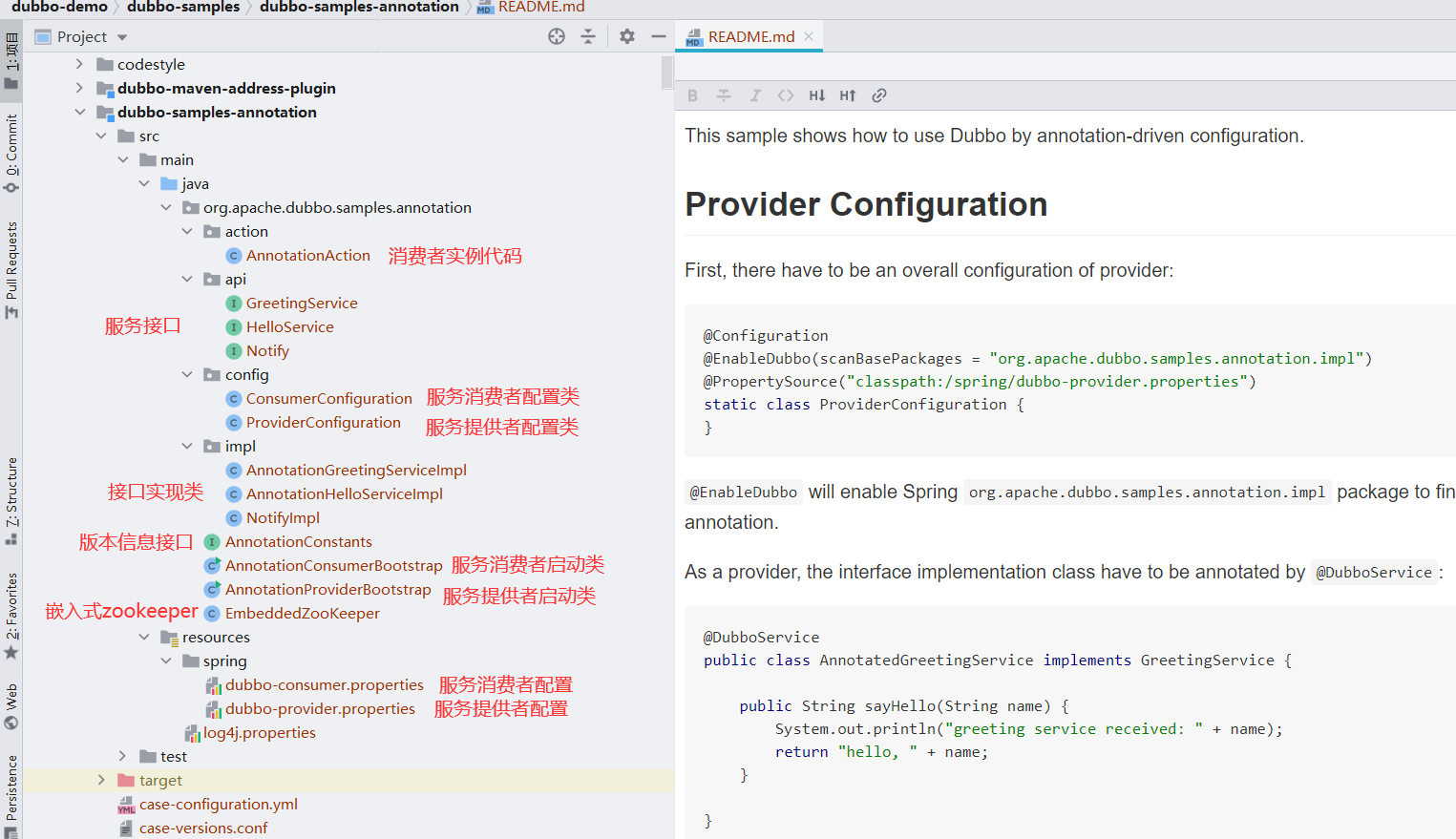Select AnnotationAction class
1456x839 pixels.
coord(307,255)
